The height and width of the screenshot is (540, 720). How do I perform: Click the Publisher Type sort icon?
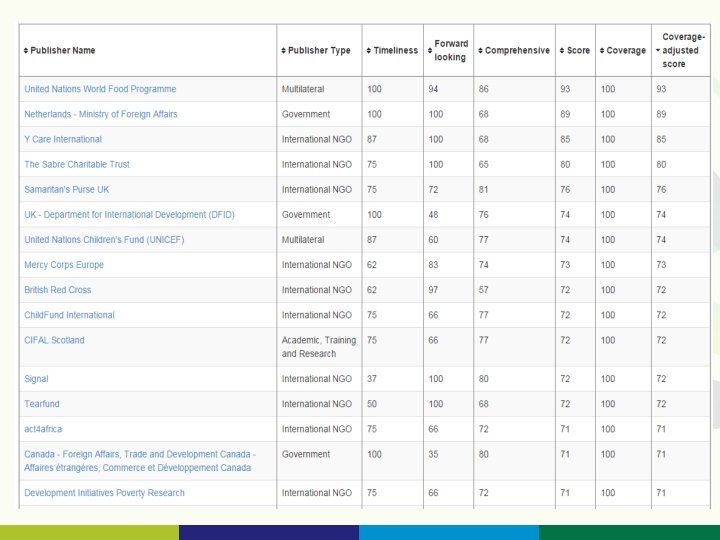[283, 51]
